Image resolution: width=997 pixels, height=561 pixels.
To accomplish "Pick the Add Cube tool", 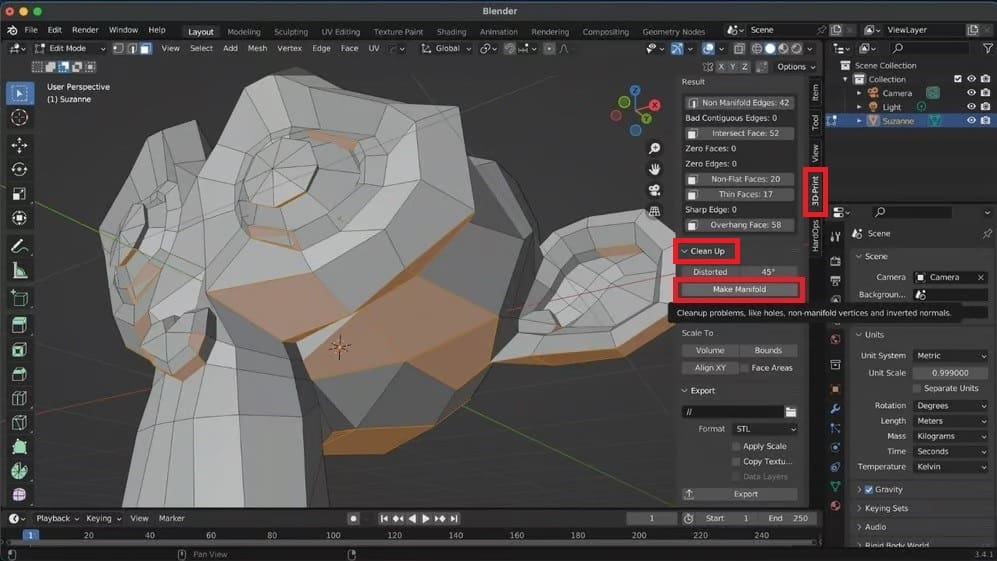I will [19, 298].
